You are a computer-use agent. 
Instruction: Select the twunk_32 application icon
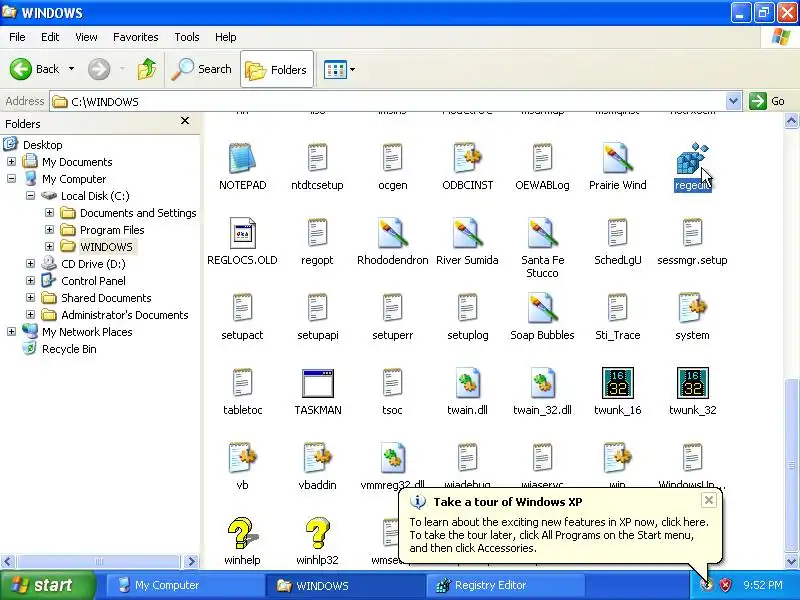(x=692, y=383)
